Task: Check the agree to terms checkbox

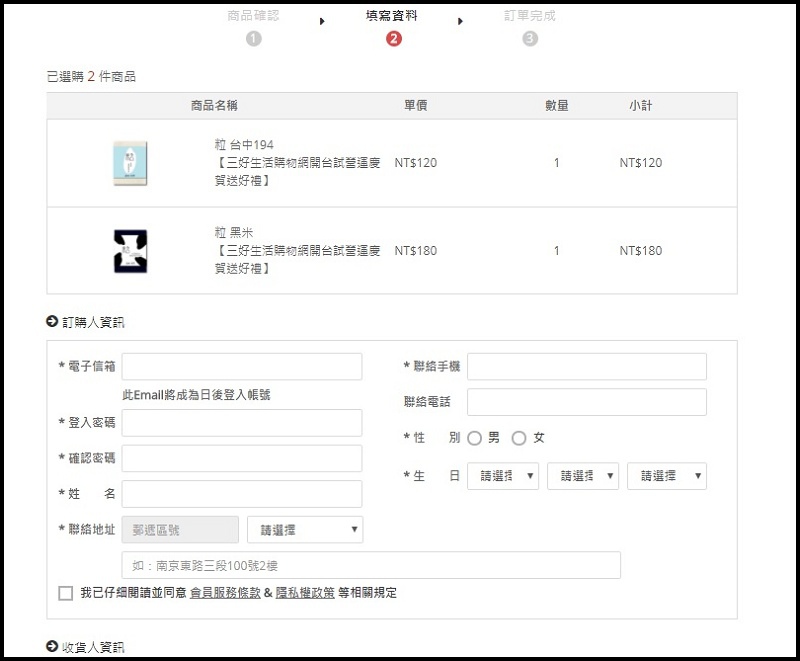Action: point(66,593)
